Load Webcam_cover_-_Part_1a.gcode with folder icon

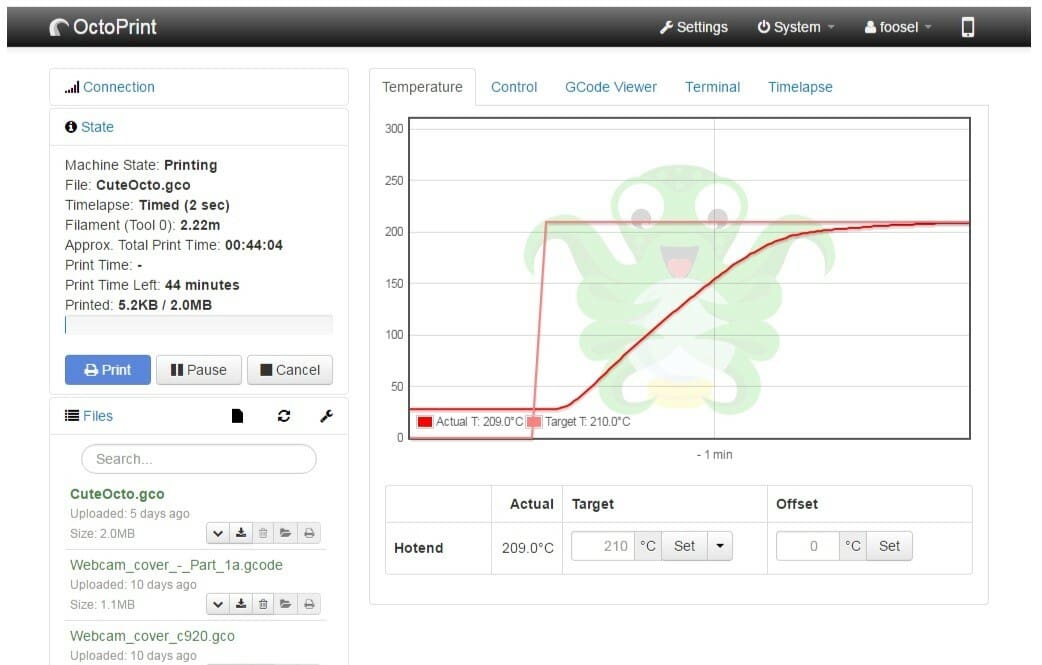click(x=286, y=604)
